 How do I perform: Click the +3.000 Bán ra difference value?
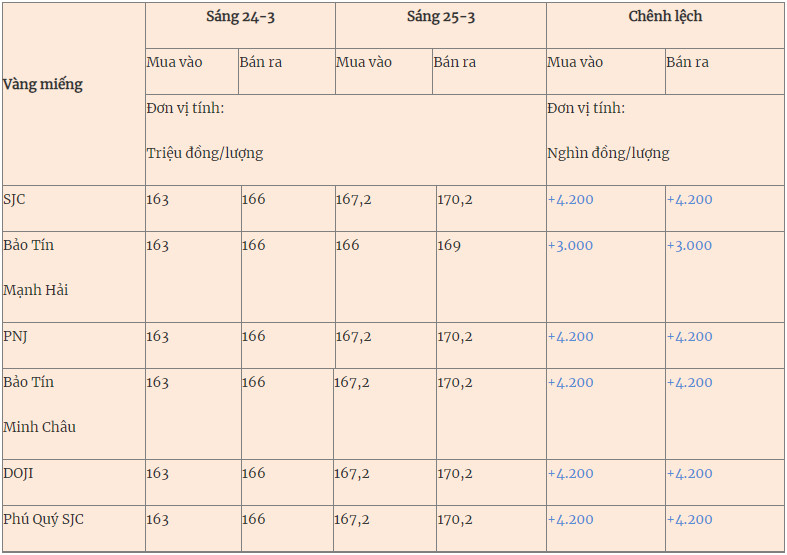[x=689, y=245]
